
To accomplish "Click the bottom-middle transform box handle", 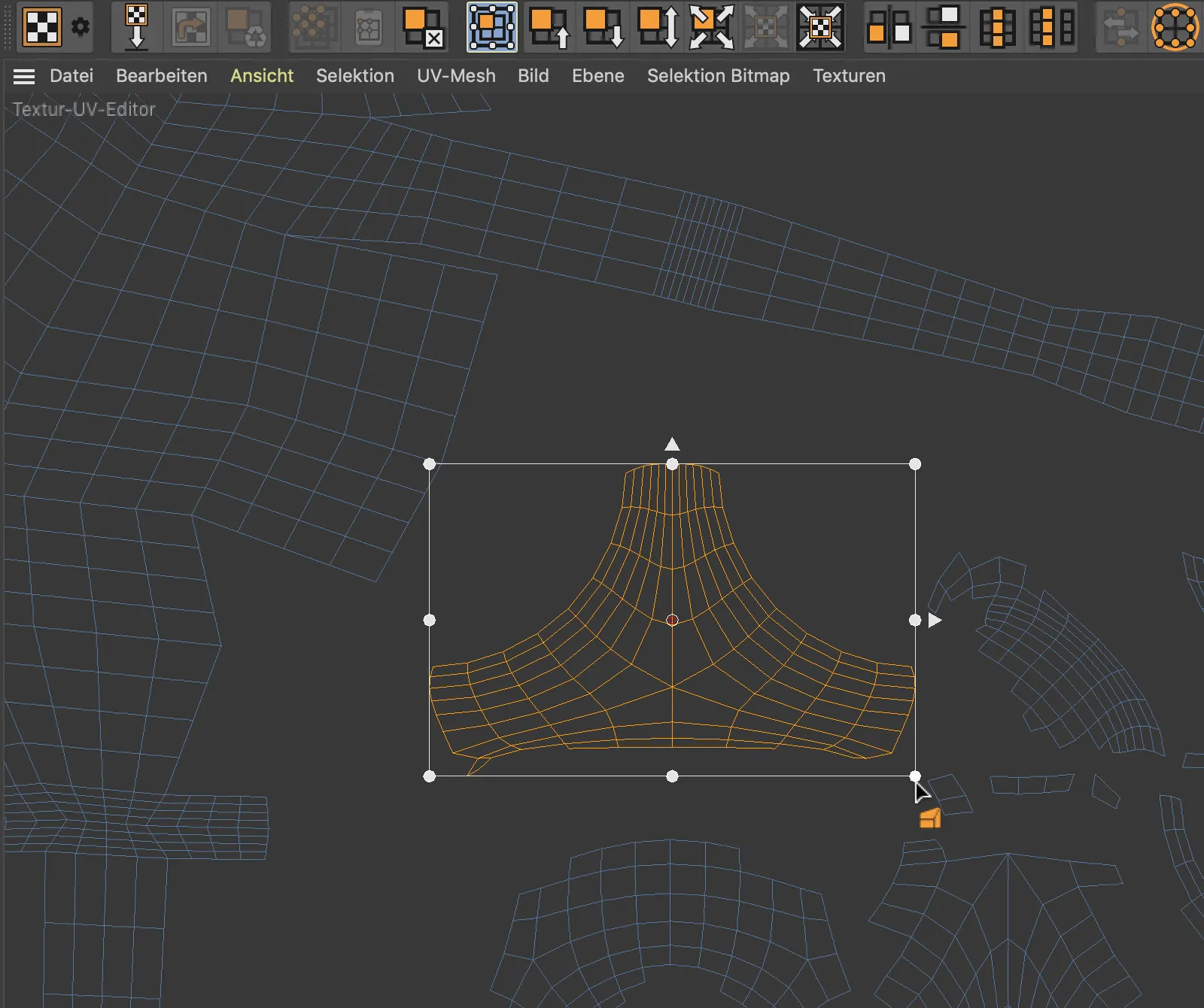I will point(672,776).
